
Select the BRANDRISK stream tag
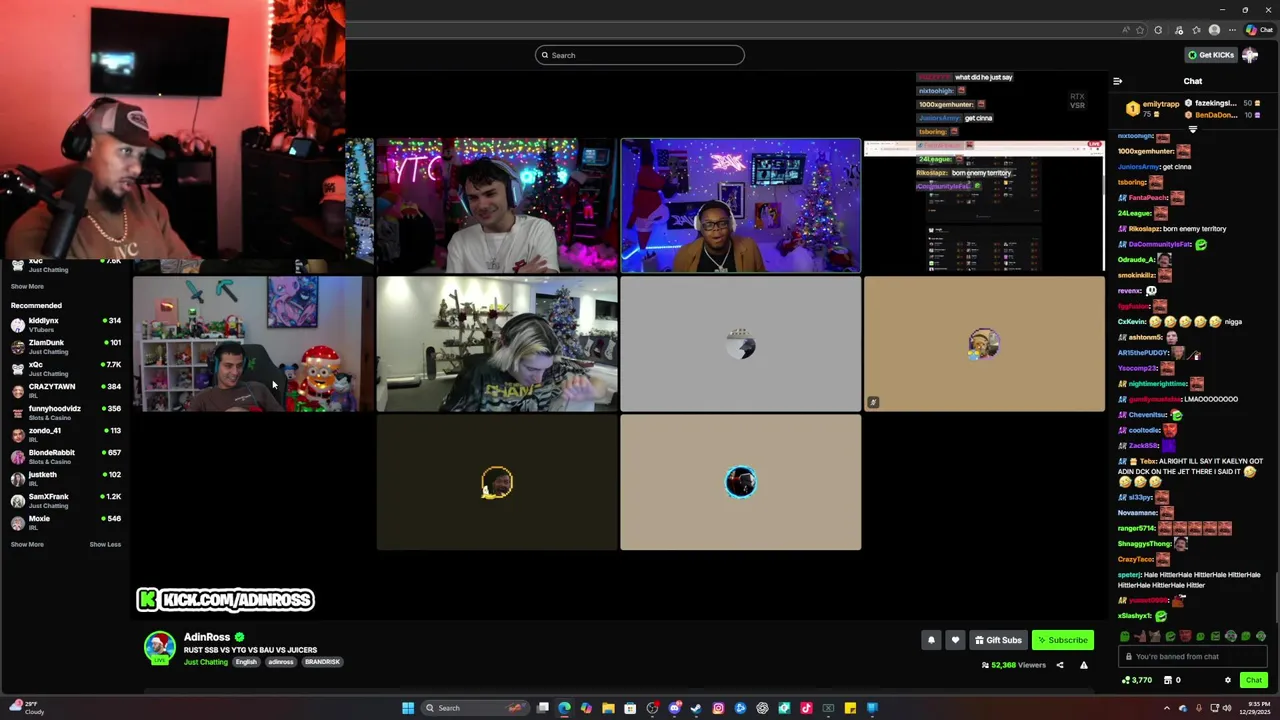(322, 662)
